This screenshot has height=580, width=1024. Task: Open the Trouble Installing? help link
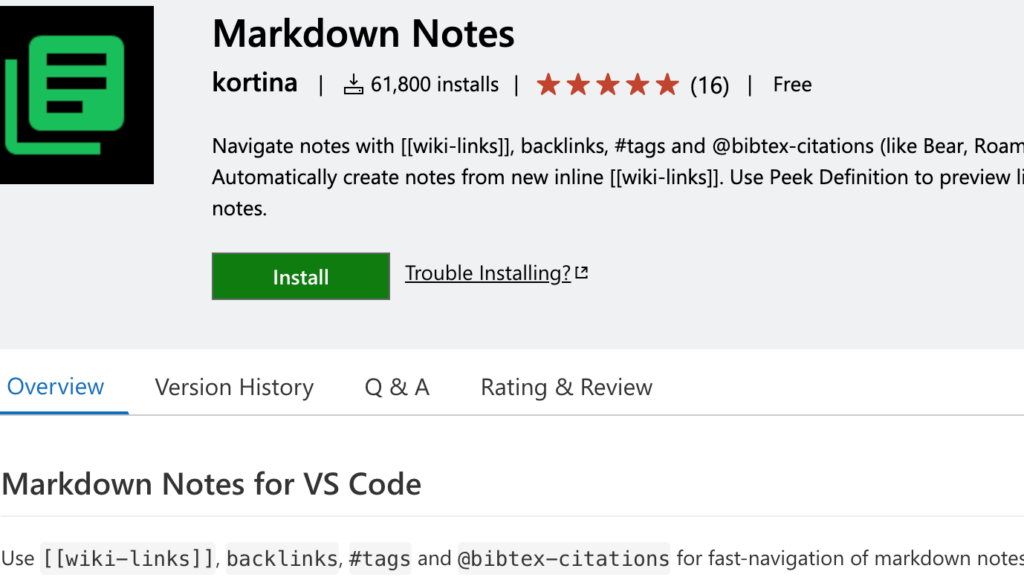click(487, 273)
